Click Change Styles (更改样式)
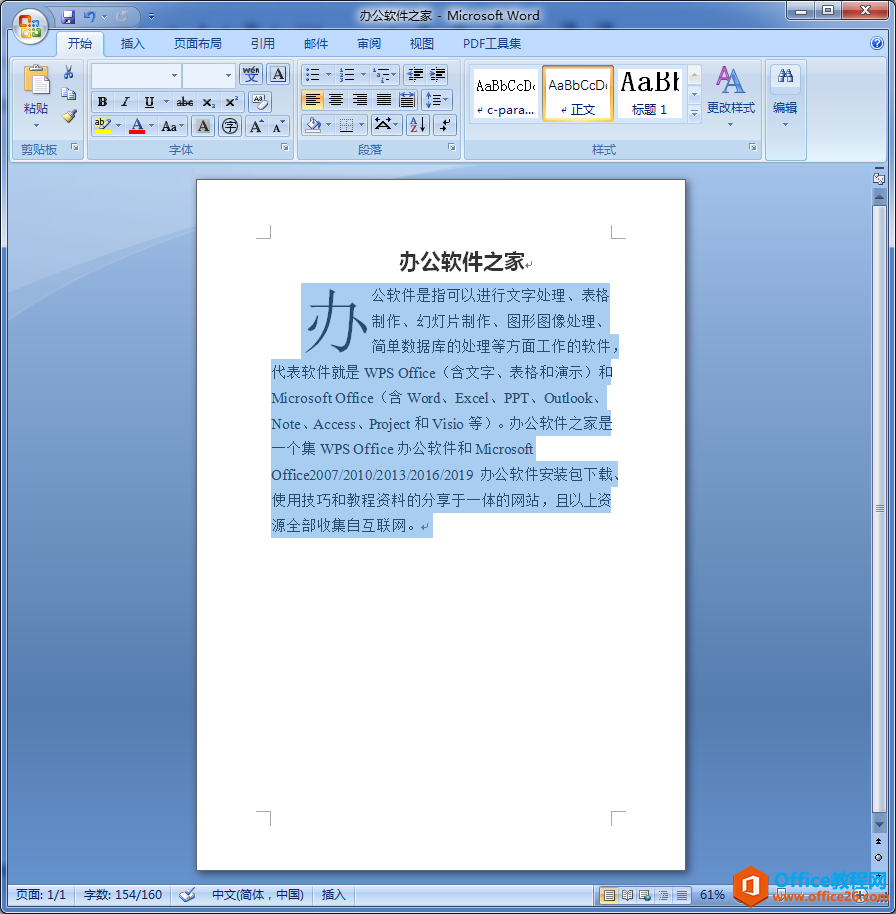Image resolution: width=896 pixels, height=914 pixels. [730, 96]
